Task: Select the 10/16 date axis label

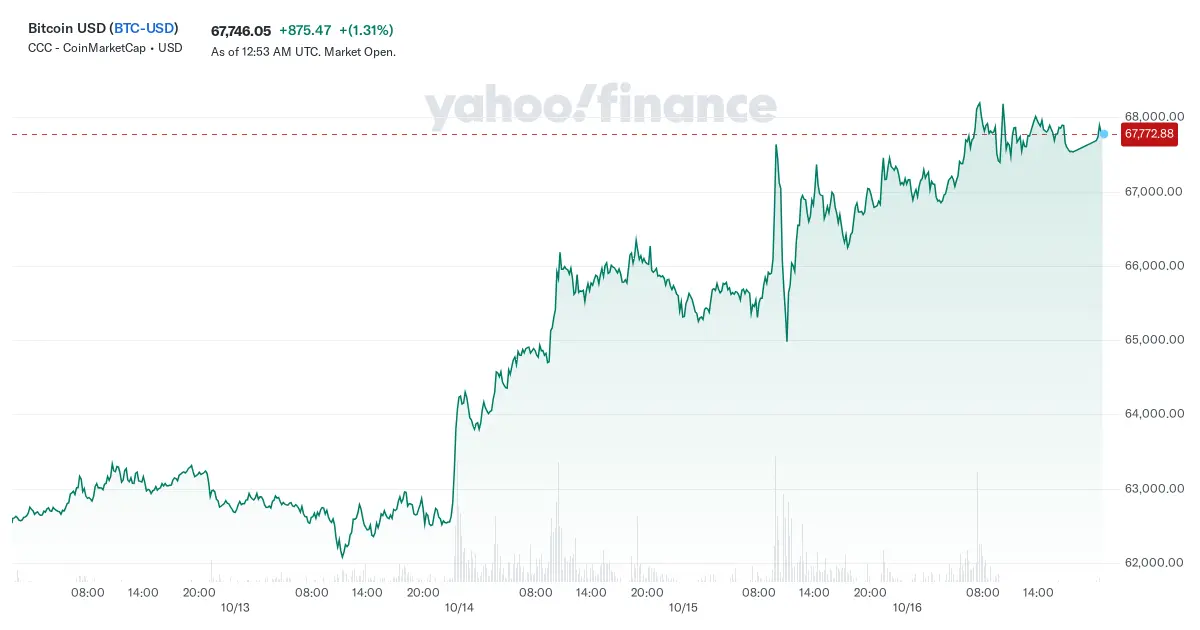Action: 907,608
